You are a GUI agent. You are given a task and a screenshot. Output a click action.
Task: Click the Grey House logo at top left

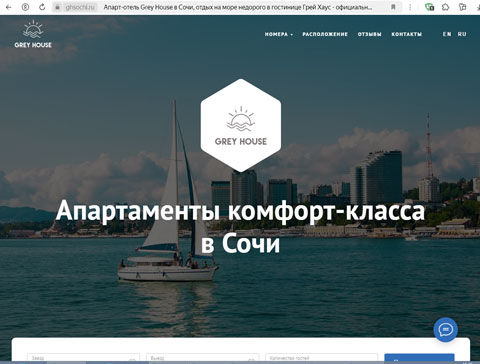[x=33, y=34]
